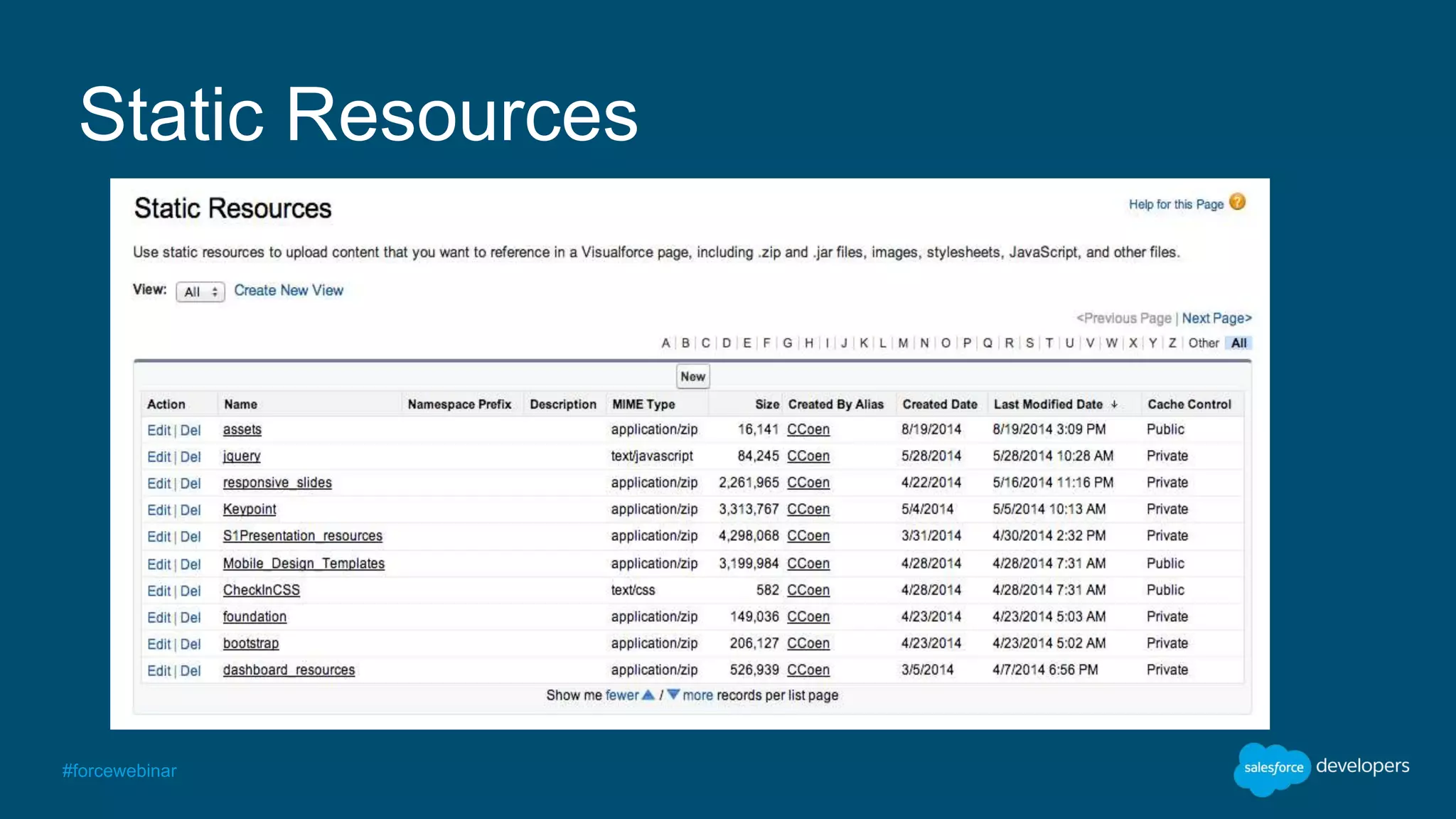Open the dashboard_resources resource

pos(289,670)
